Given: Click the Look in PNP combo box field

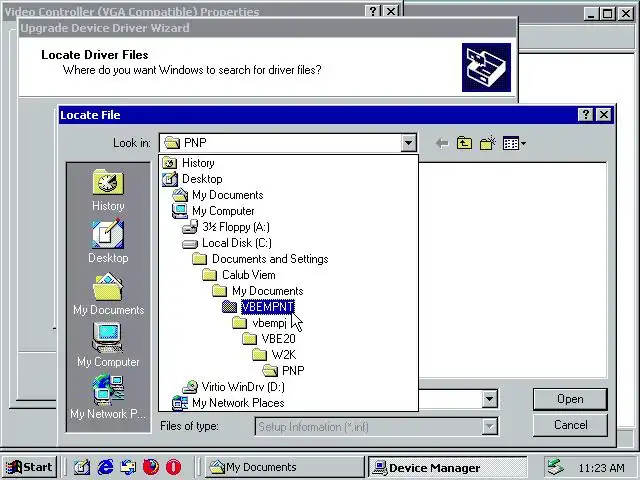Looking at the screenshot, I should (x=288, y=143).
